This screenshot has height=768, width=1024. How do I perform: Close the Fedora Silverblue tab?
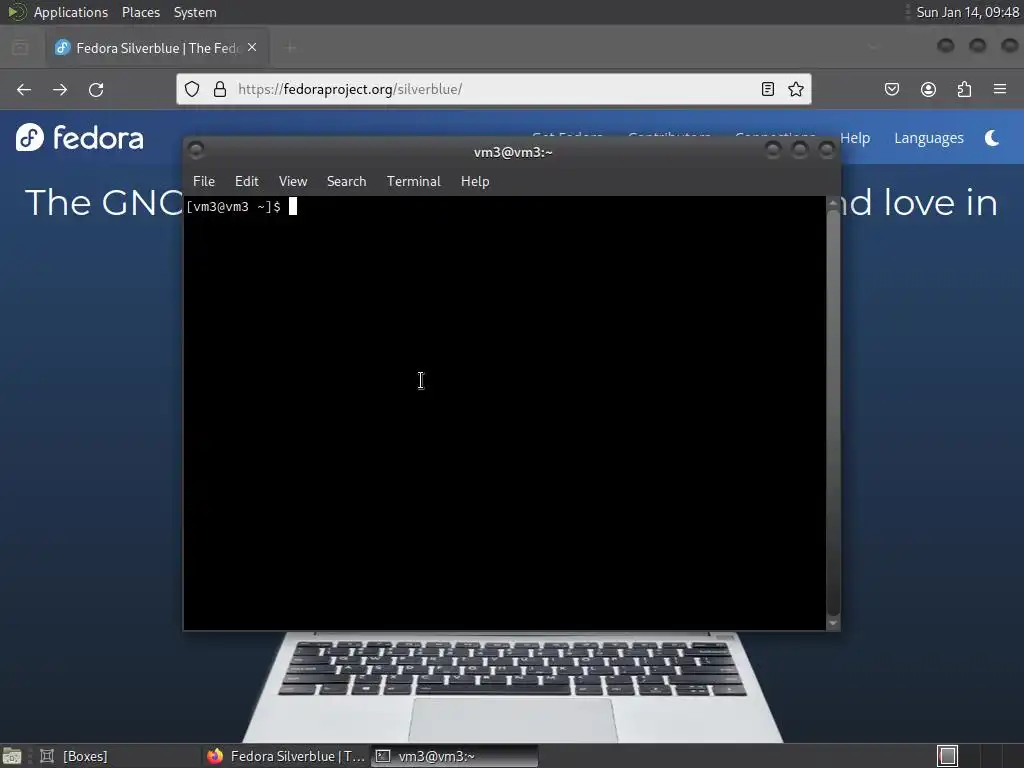[252, 47]
